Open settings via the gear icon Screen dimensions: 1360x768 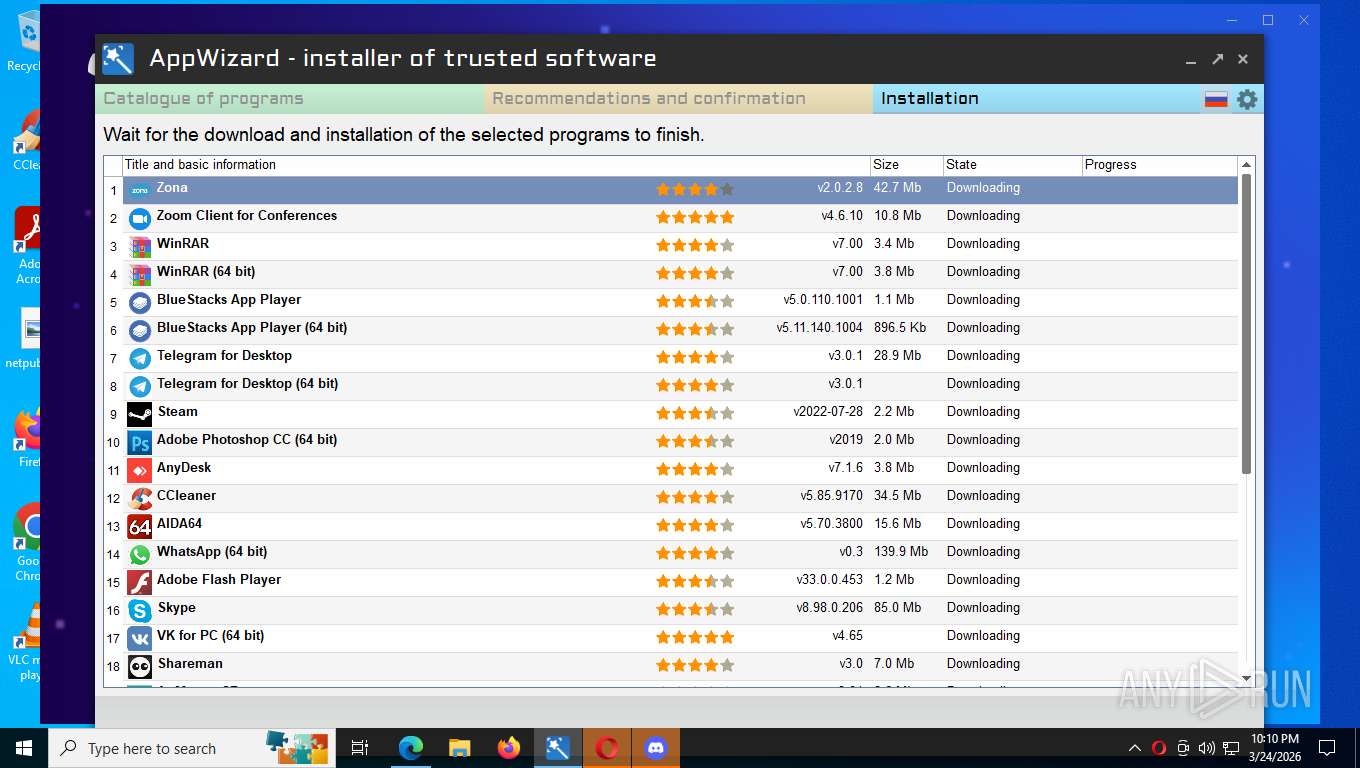pos(1247,99)
